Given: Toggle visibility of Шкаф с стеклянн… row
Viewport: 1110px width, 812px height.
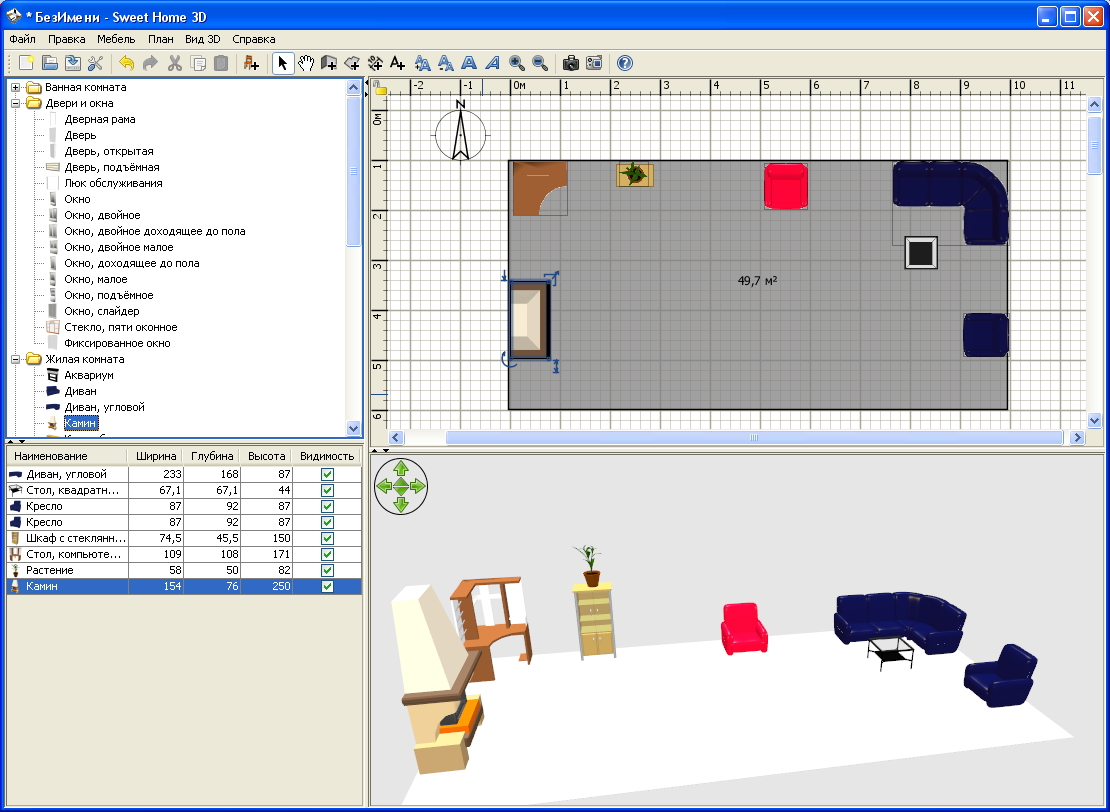Looking at the screenshot, I should 327,538.
